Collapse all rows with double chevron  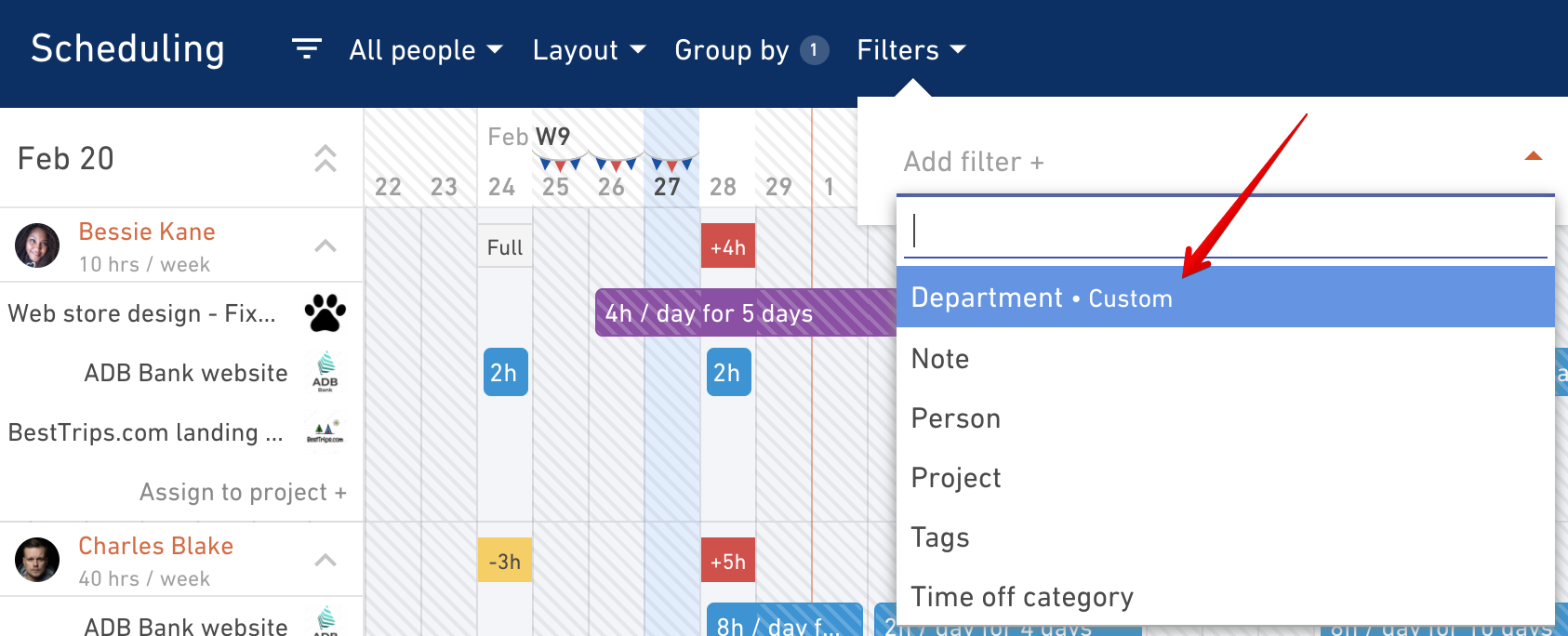tap(326, 158)
